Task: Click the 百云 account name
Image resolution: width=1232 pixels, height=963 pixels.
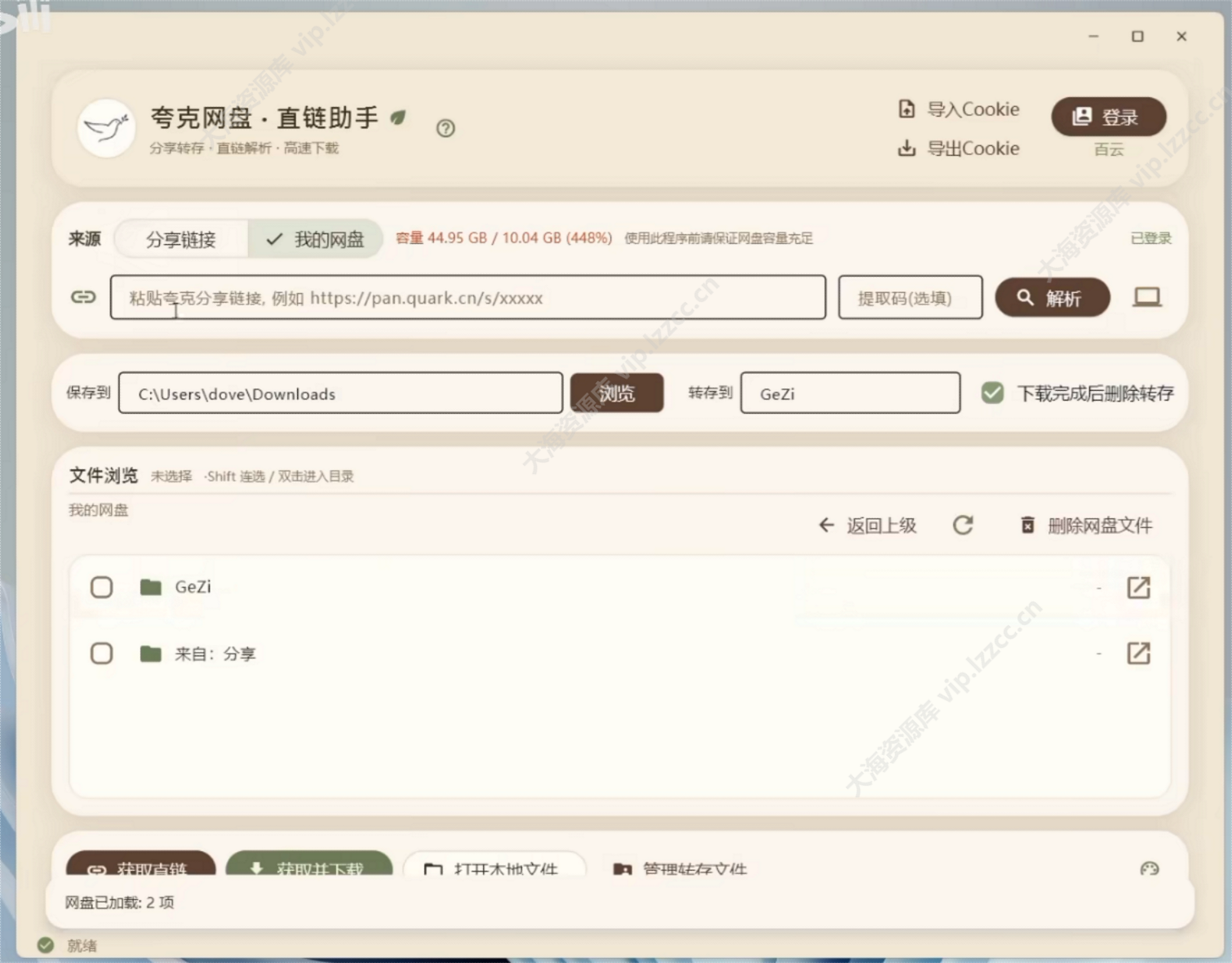Action: pos(1108,149)
